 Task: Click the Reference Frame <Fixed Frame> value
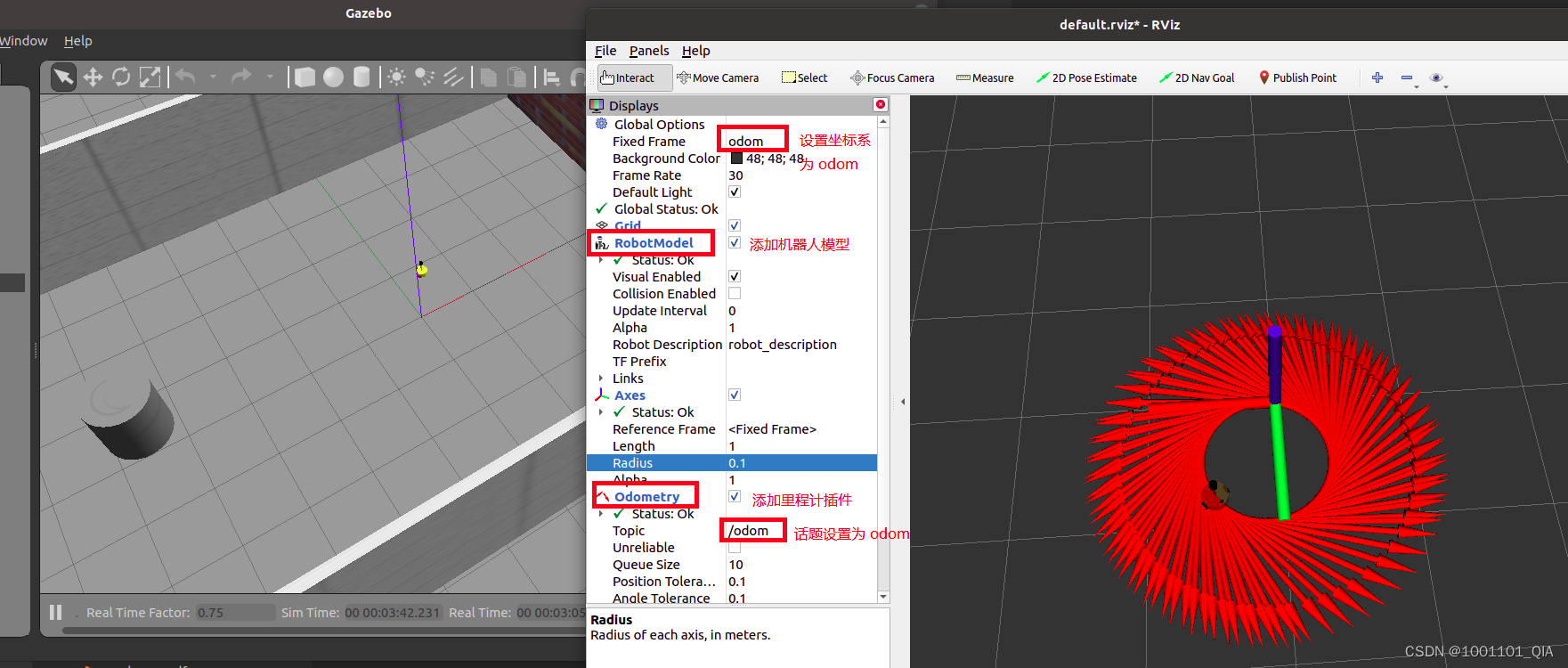(x=772, y=429)
